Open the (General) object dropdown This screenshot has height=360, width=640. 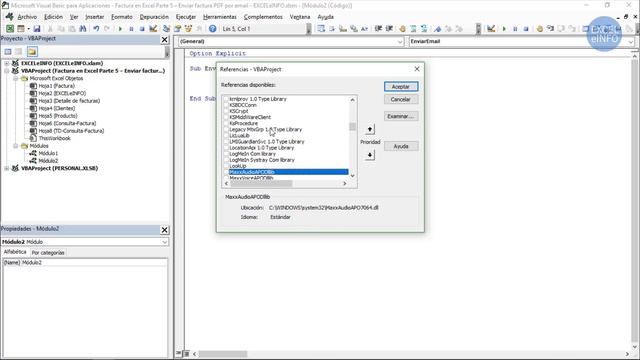400,42
